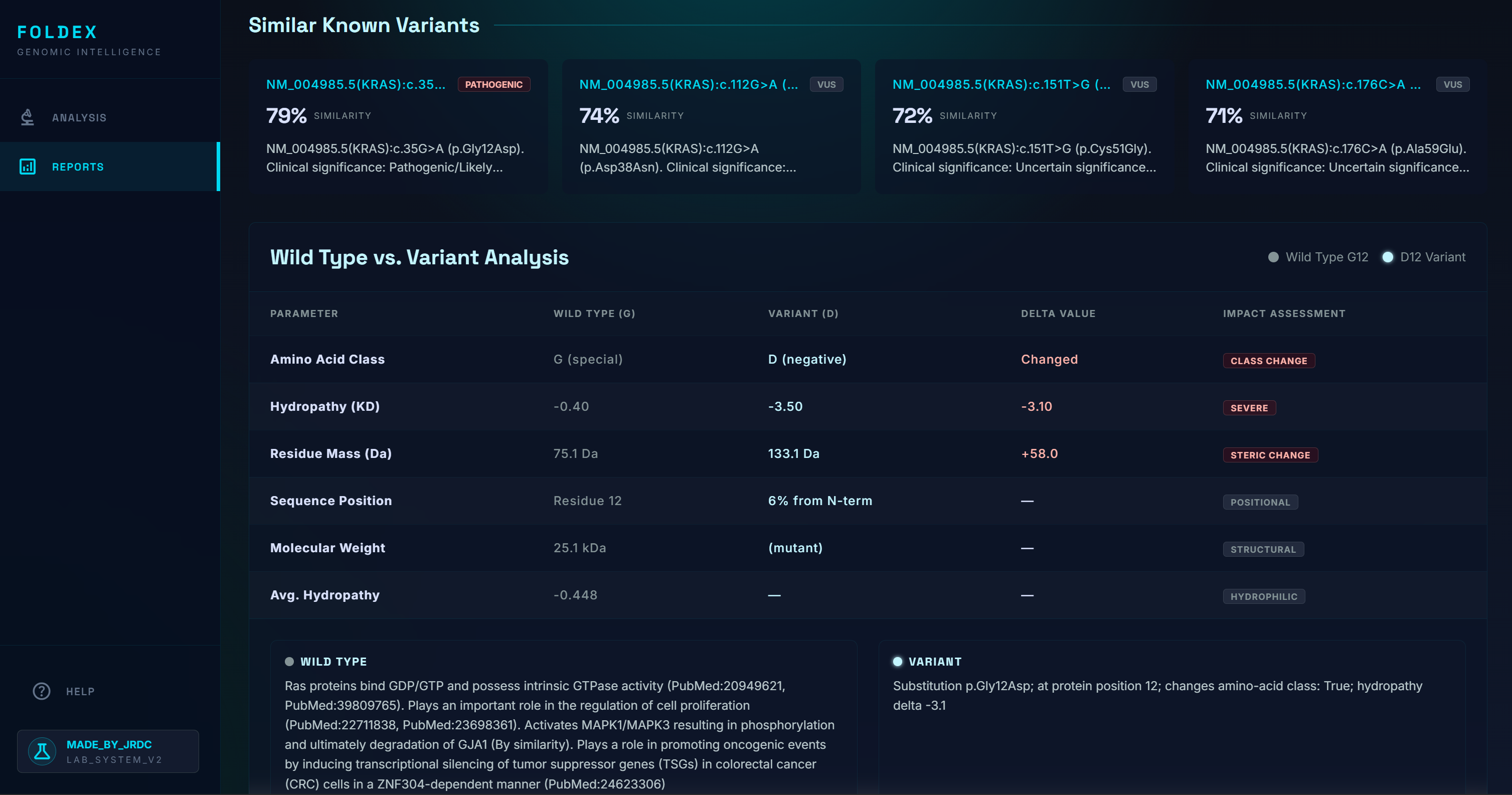
Task: Open the Help menu entry
Action: pos(80,691)
